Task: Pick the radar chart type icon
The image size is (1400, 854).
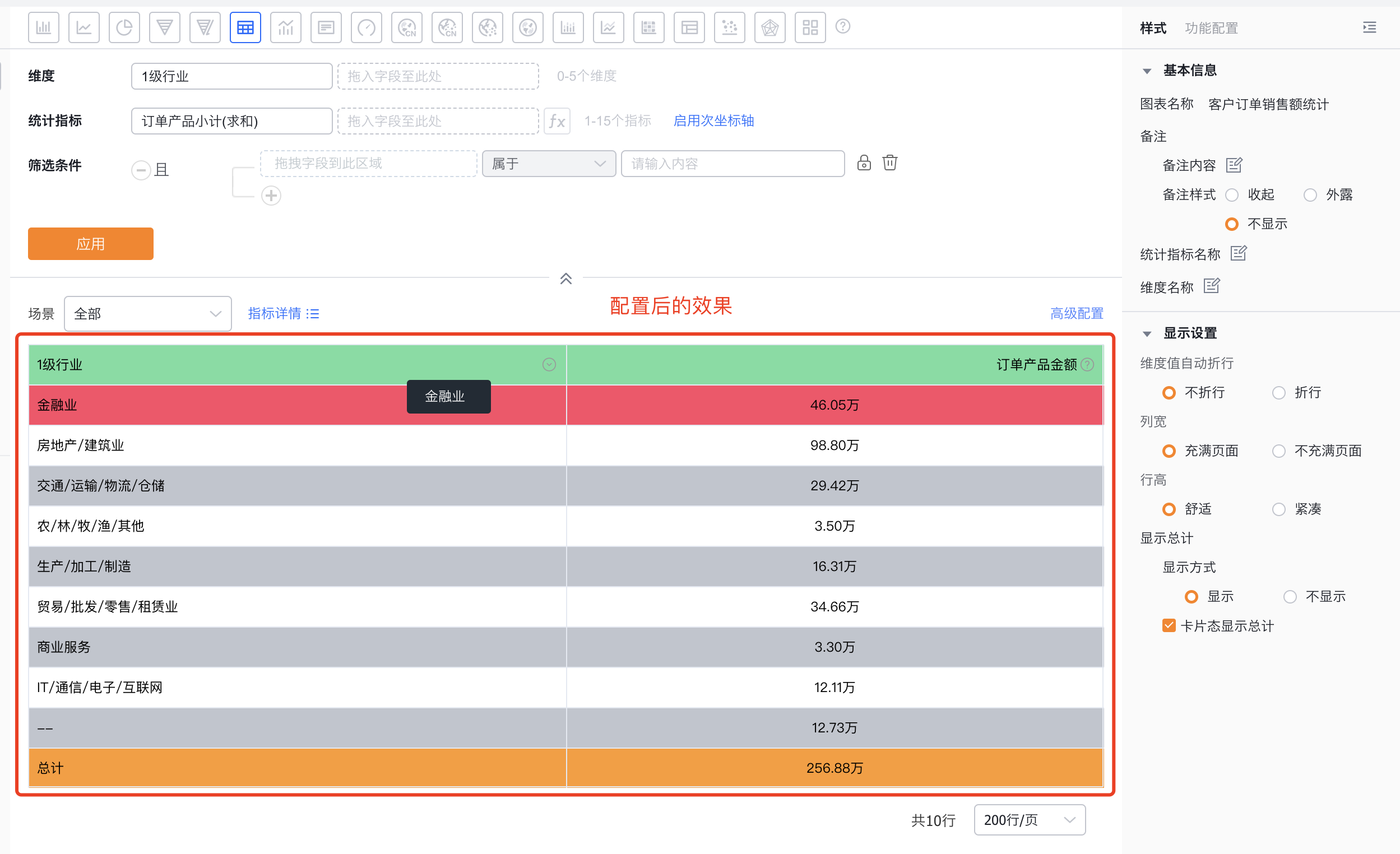Action: point(769,27)
